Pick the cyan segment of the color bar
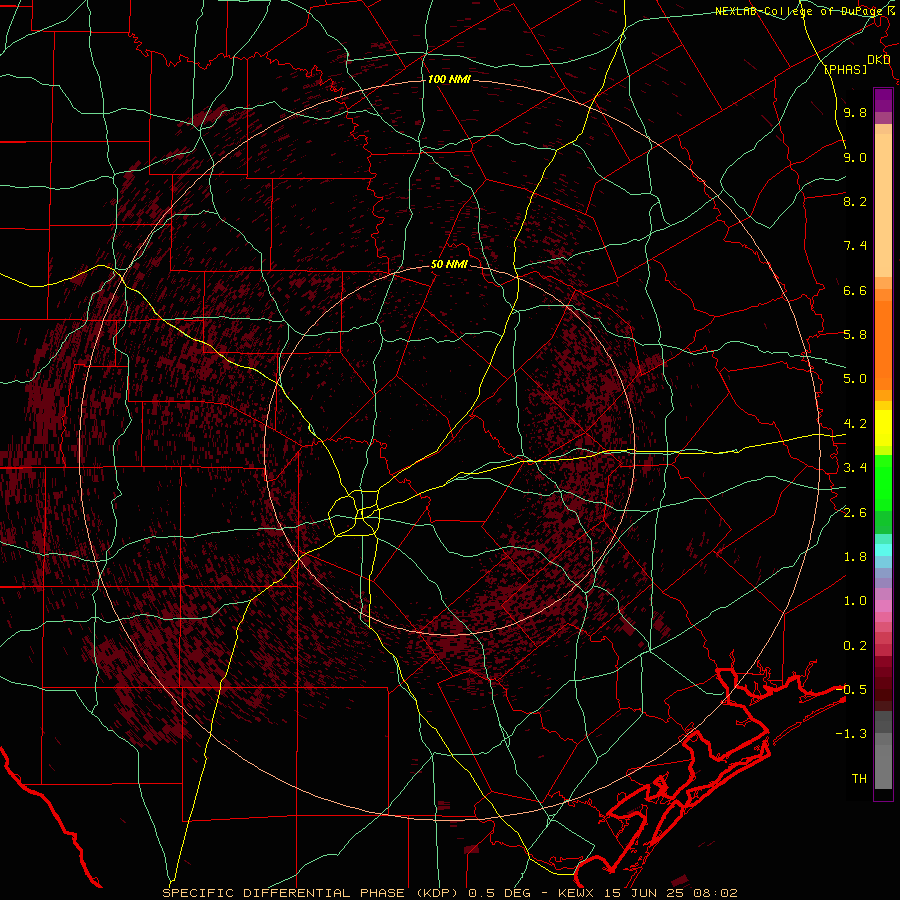 (883, 550)
